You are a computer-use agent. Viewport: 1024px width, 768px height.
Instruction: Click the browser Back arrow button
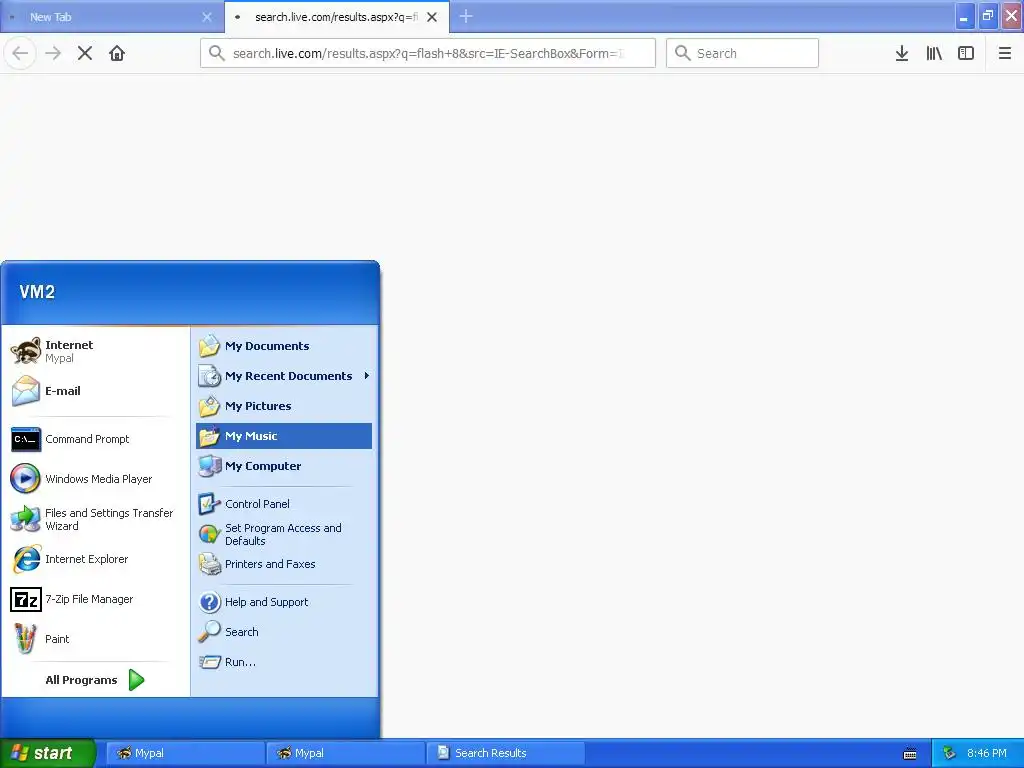tap(20, 53)
